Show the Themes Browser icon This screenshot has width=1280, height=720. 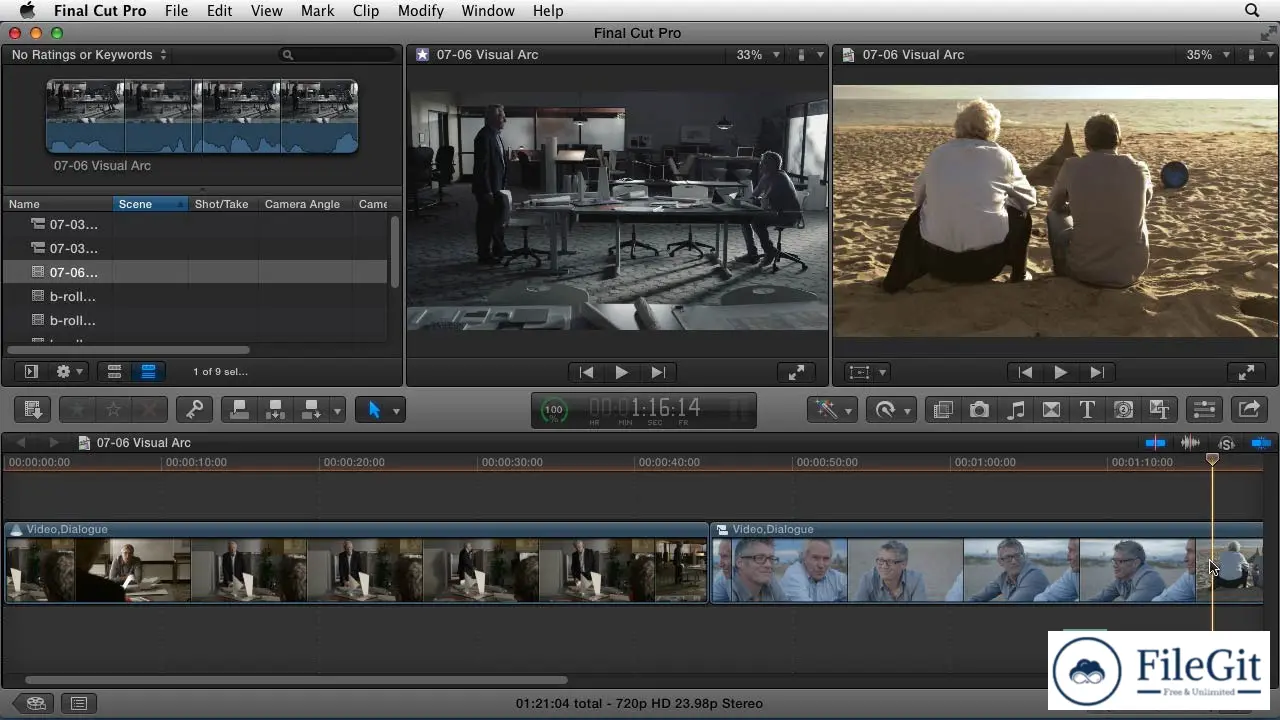[x=1159, y=409]
